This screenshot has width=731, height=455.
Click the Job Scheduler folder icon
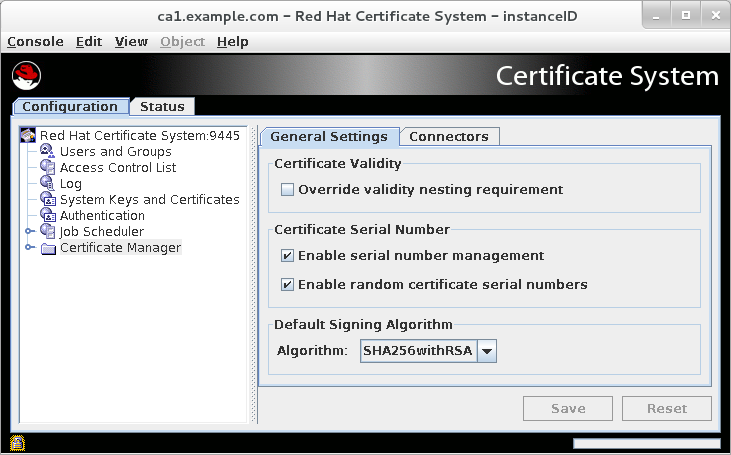tap(48, 232)
